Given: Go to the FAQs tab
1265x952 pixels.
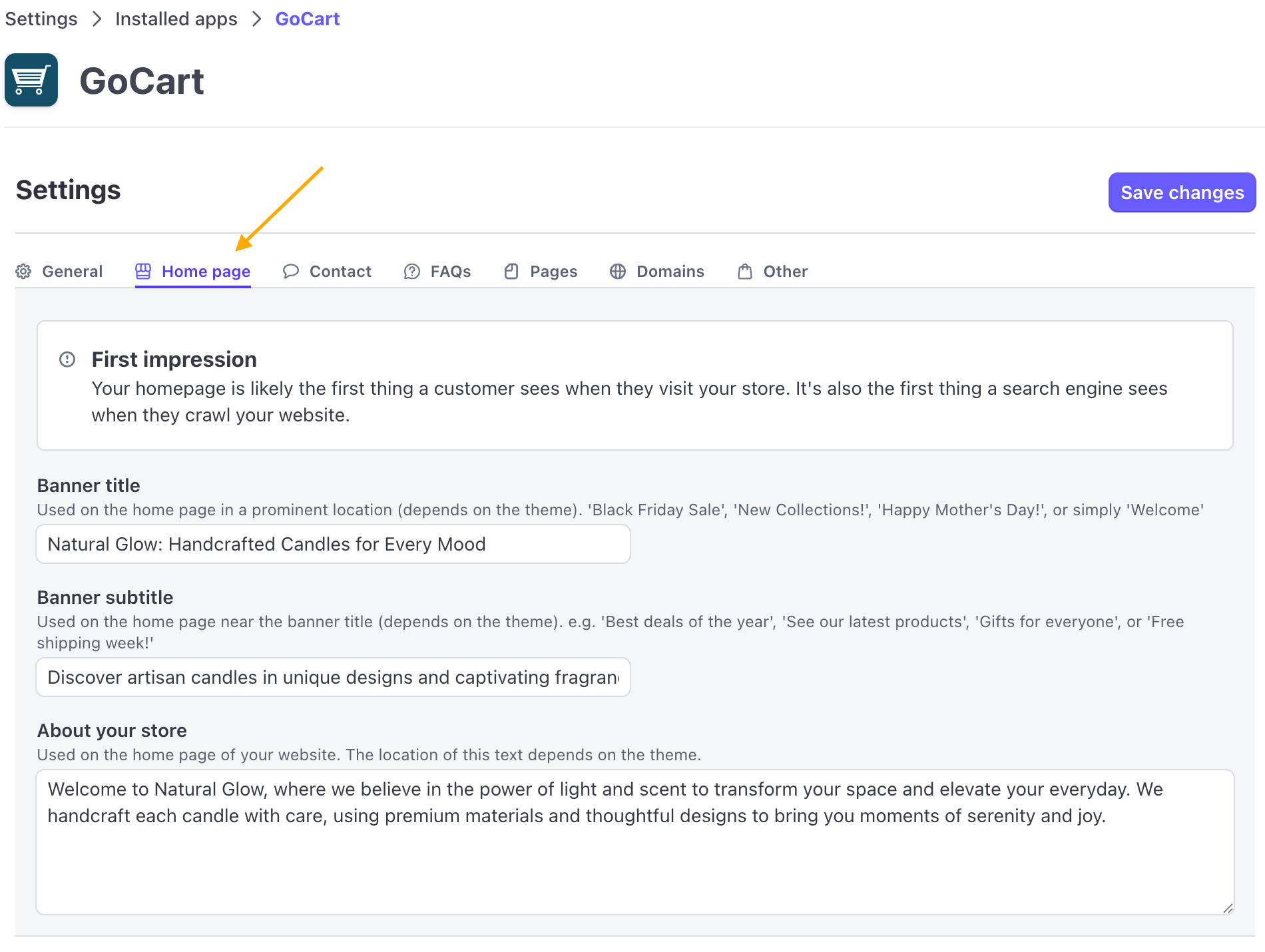Looking at the screenshot, I should (x=450, y=272).
